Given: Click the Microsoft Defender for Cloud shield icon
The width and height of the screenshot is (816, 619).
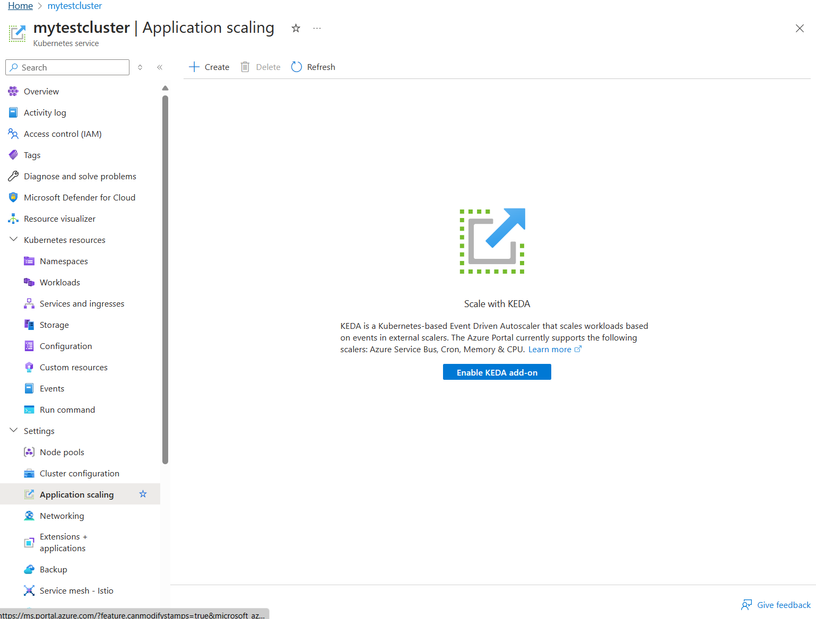Looking at the screenshot, I should [13, 198].
